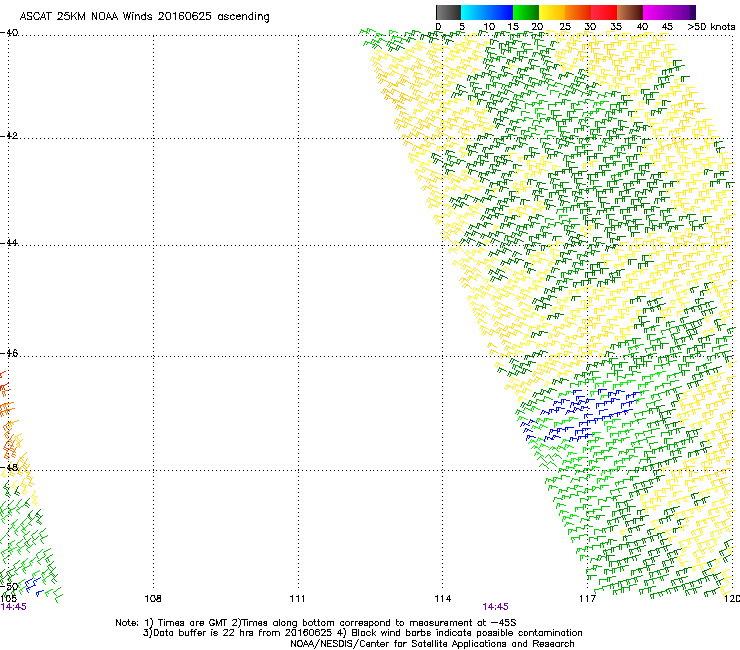Image resolution: width=740 pixels, height=650 pixels.
Task: Click the red 30-35 knots legend segment
Action: tap(604, 12)
